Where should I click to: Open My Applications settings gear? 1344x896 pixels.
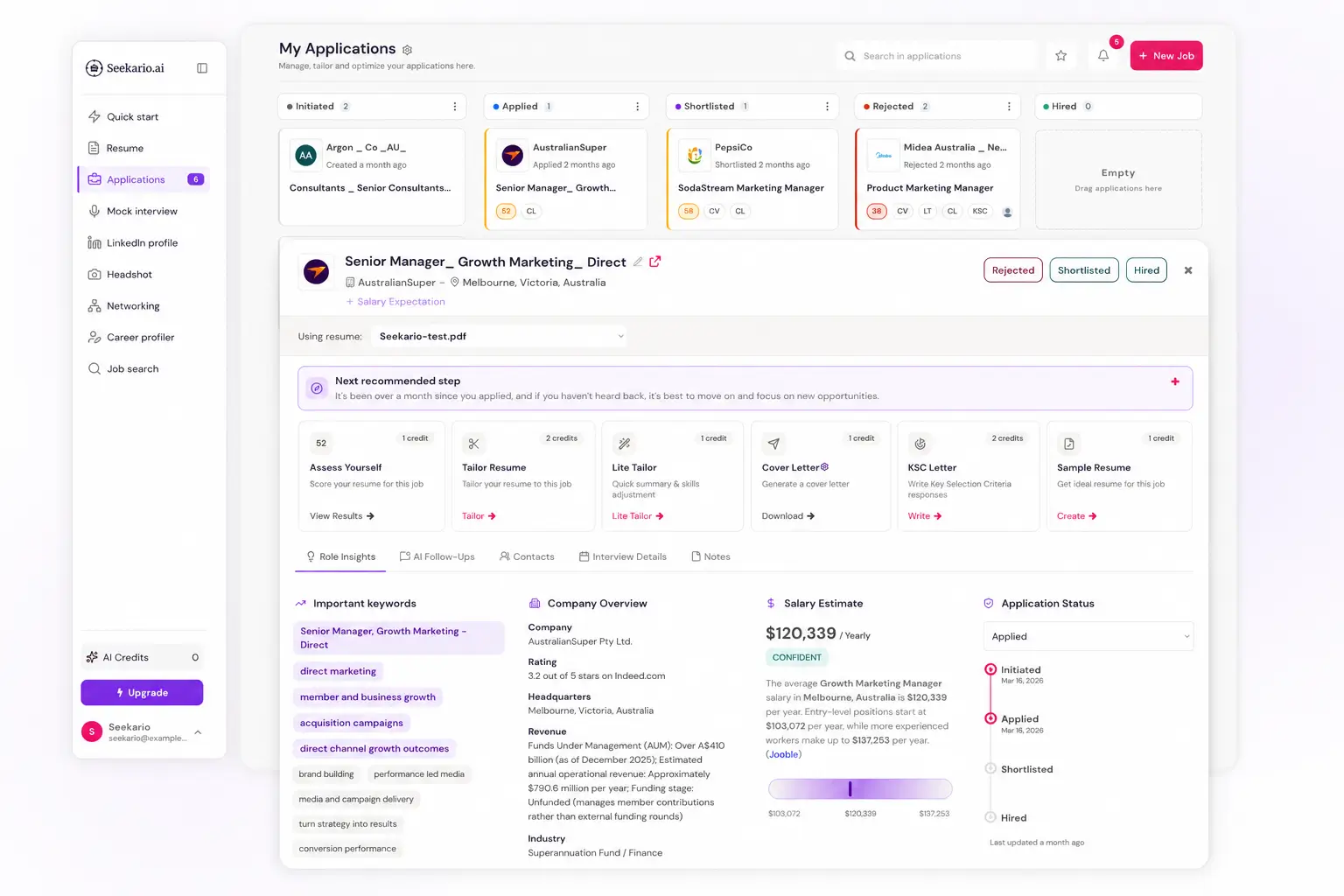tap(407, 50)
